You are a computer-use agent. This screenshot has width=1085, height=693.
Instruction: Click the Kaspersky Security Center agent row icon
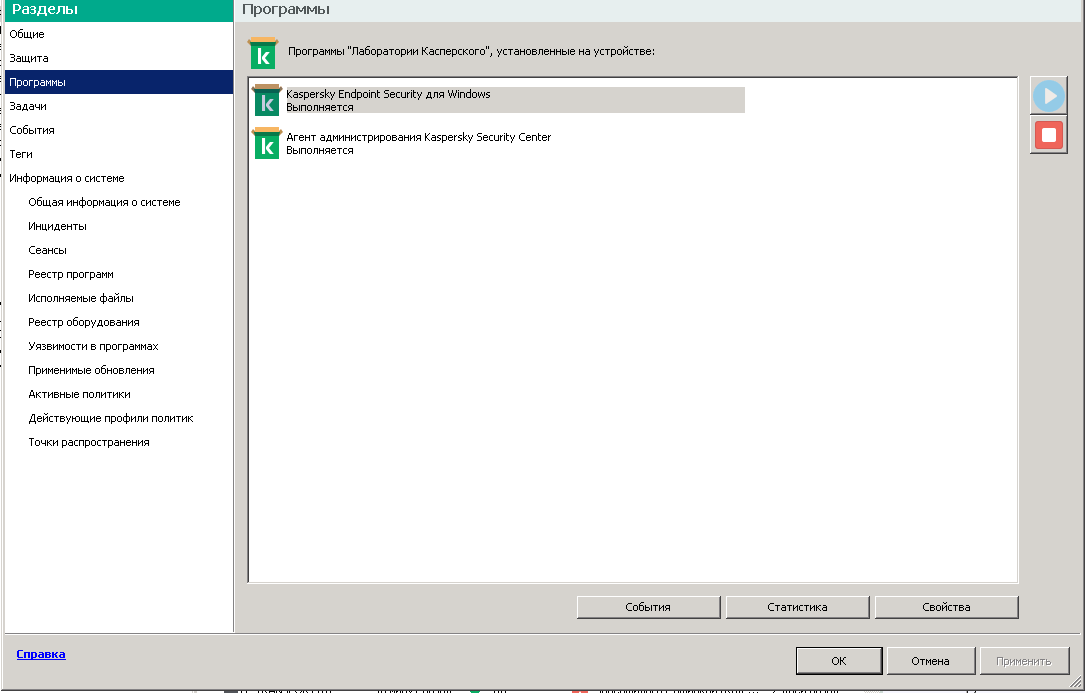266,143
